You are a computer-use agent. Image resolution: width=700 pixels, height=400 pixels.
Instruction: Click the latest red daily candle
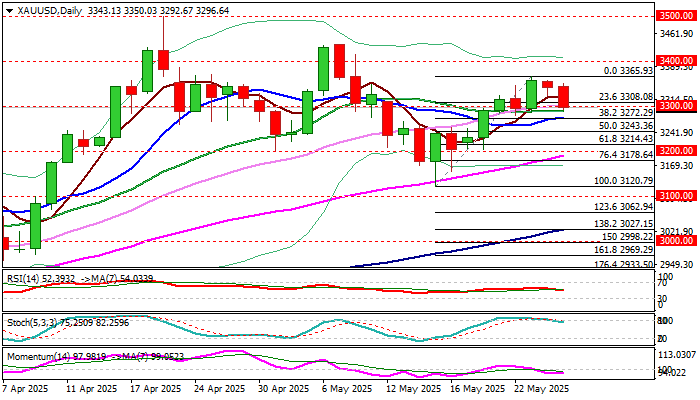pos(563,97)
